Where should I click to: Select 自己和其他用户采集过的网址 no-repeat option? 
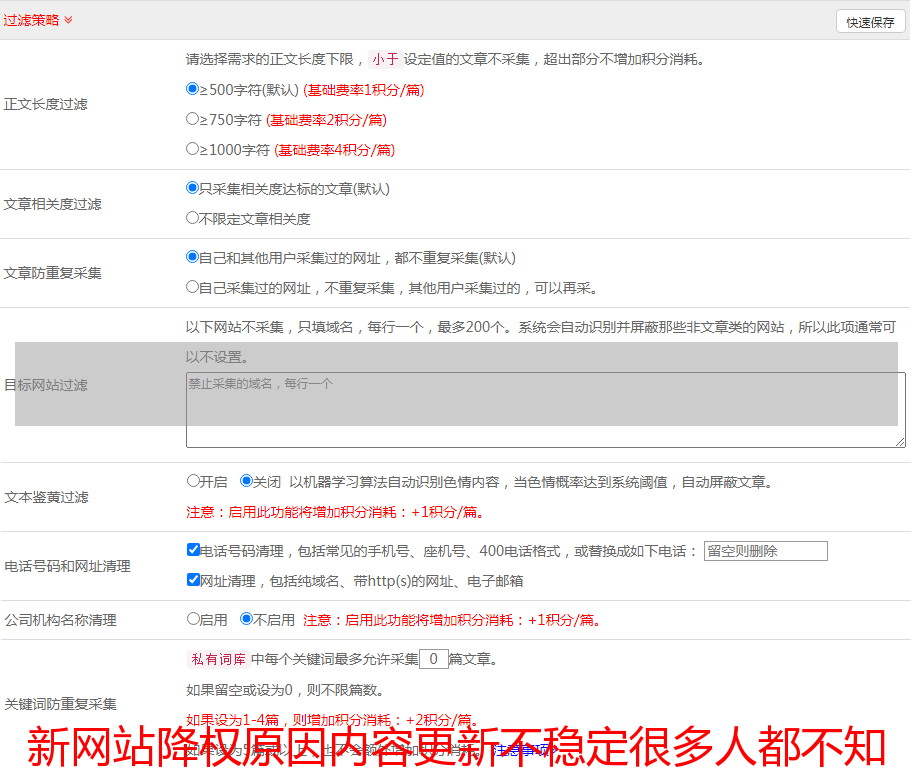coord(193,257)
